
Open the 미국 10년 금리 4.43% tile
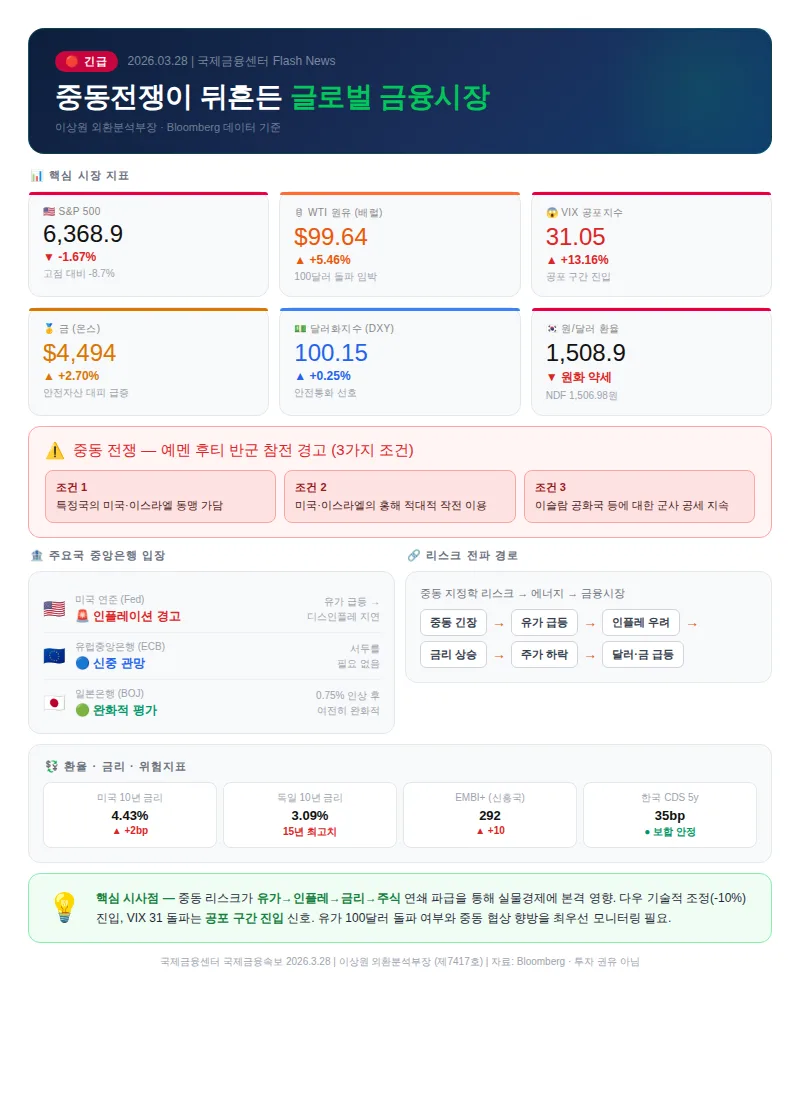pyautogui.click(x=130, y=815)
